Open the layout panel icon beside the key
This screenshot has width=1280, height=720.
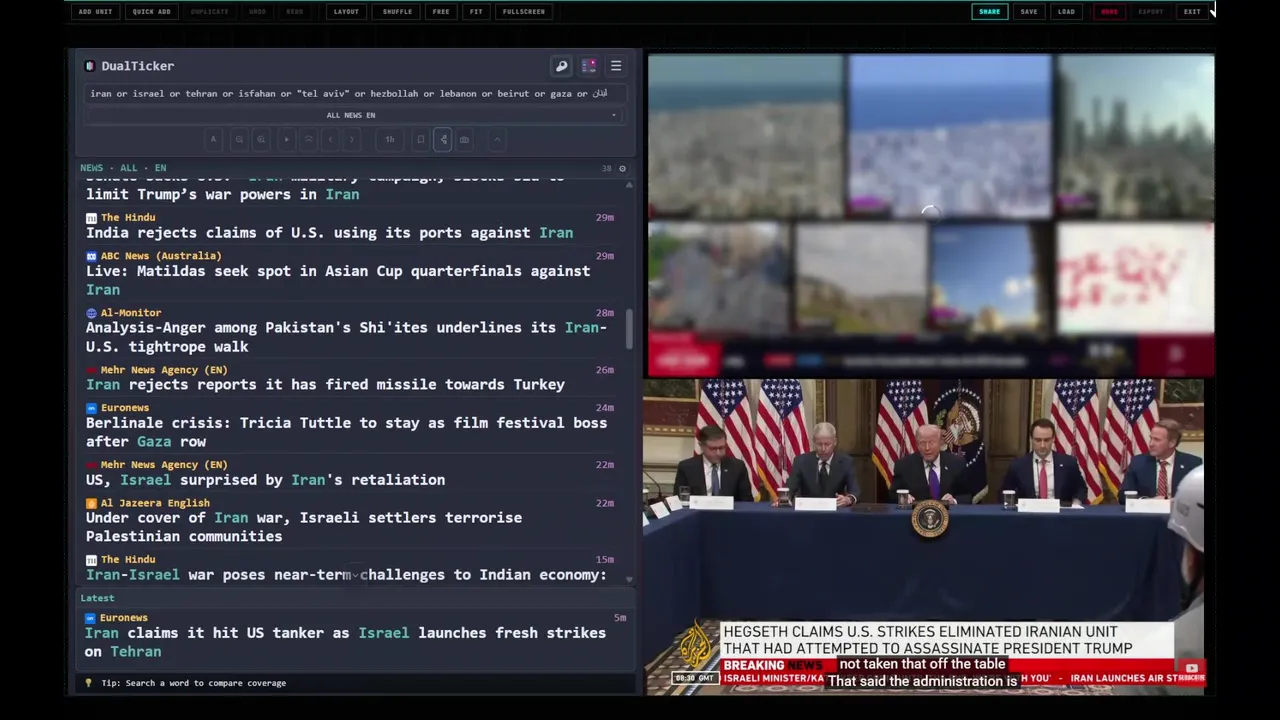[x=589, y=66]
